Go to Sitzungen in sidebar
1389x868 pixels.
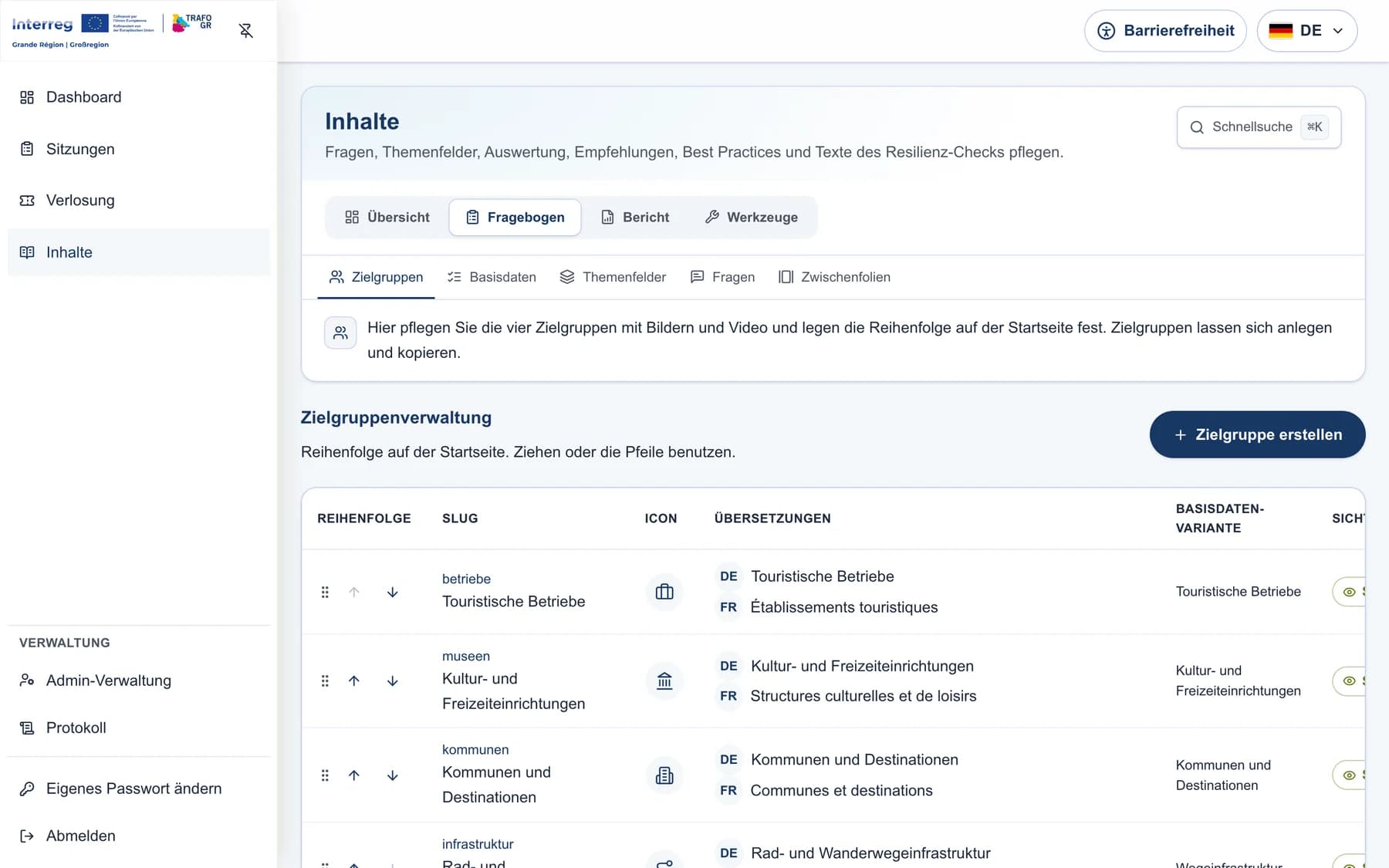coord(139,149)
